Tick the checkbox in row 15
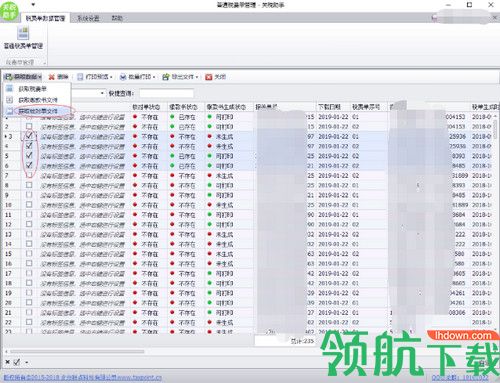500x383 pixels. [29, 253]
